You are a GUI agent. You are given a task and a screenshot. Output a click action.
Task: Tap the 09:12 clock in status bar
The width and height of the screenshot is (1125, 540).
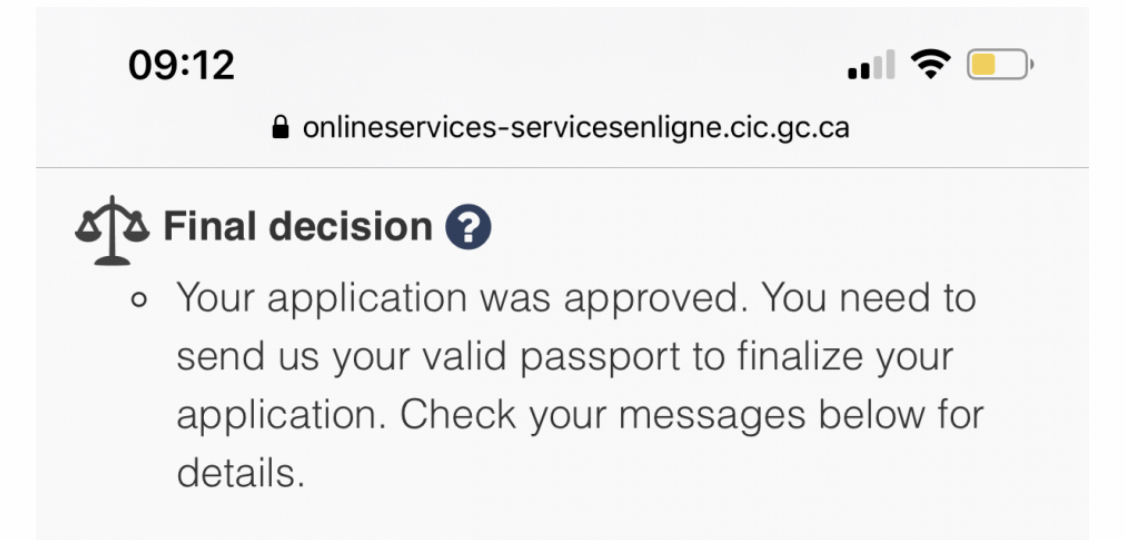coord(182,65)
